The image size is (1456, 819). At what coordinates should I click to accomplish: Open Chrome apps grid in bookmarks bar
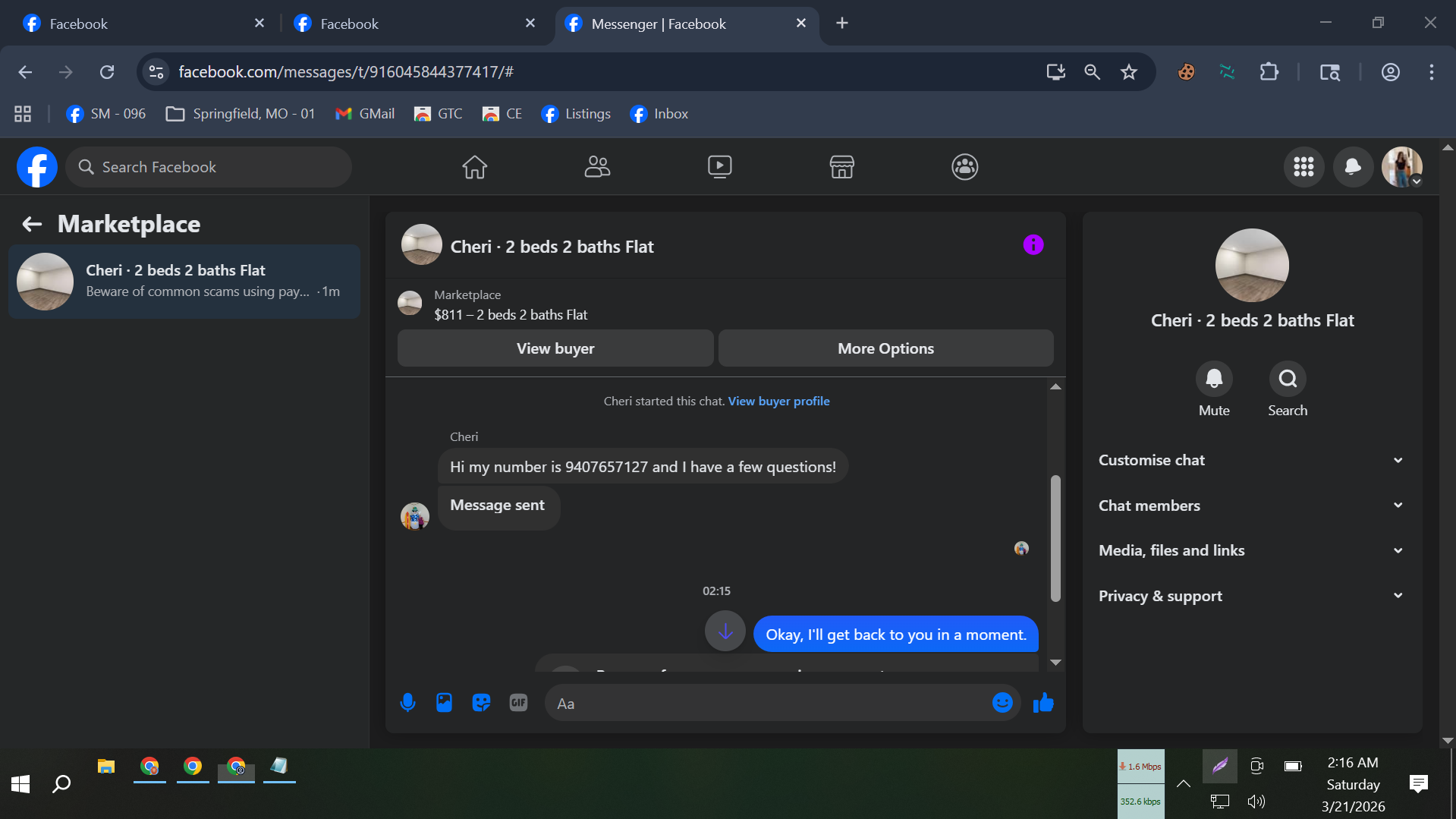[x=23, y=114]
